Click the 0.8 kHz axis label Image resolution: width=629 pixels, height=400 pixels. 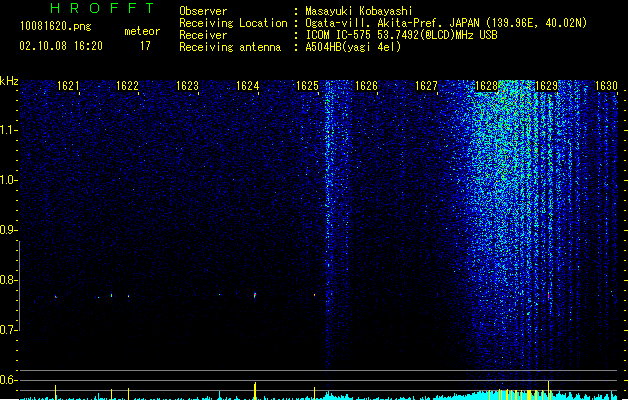point(9,280)
